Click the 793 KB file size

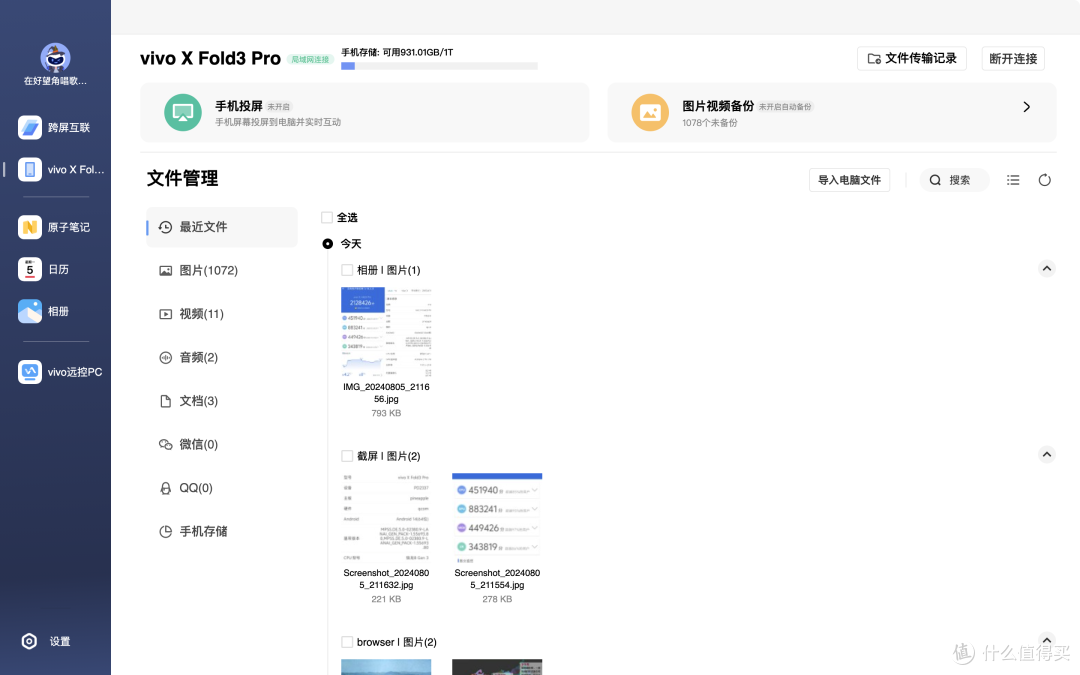(x=386, y=413)
